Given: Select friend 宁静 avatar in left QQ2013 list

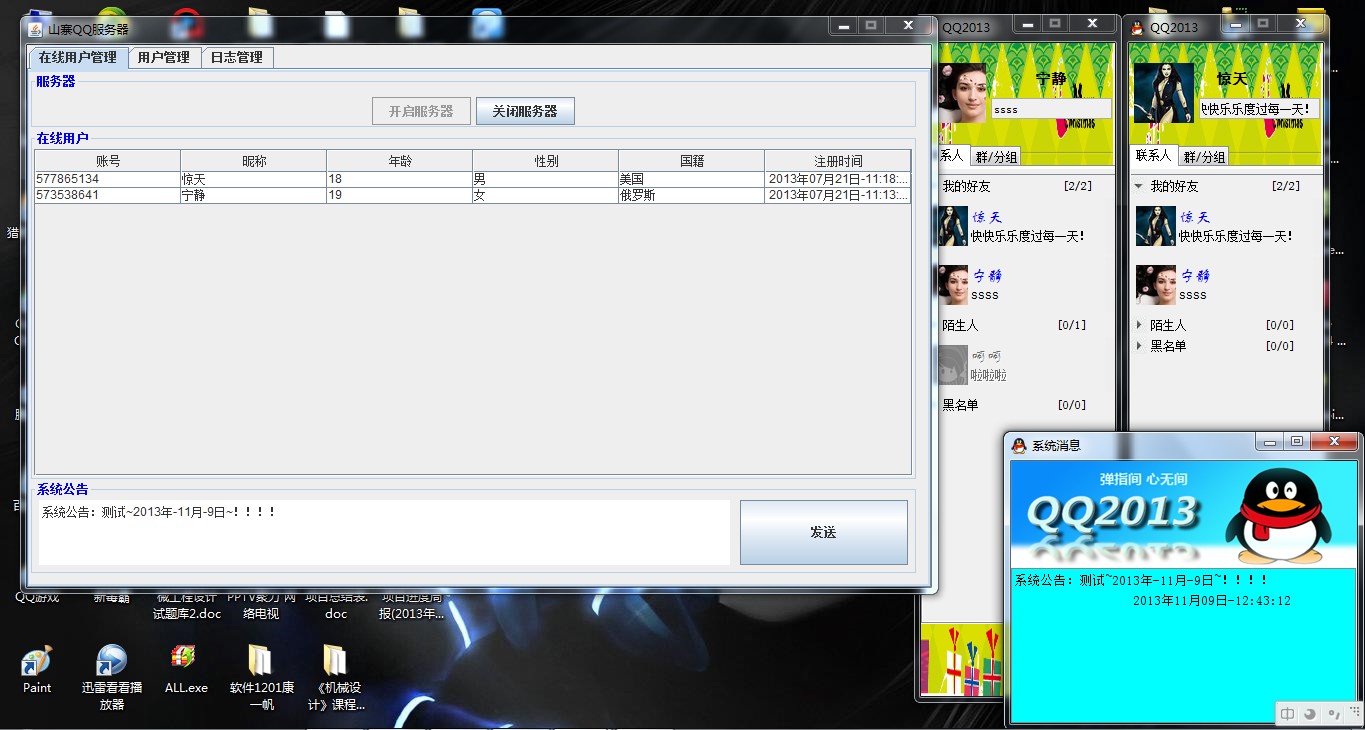Looking at the screenshot, I should (953, 285).
